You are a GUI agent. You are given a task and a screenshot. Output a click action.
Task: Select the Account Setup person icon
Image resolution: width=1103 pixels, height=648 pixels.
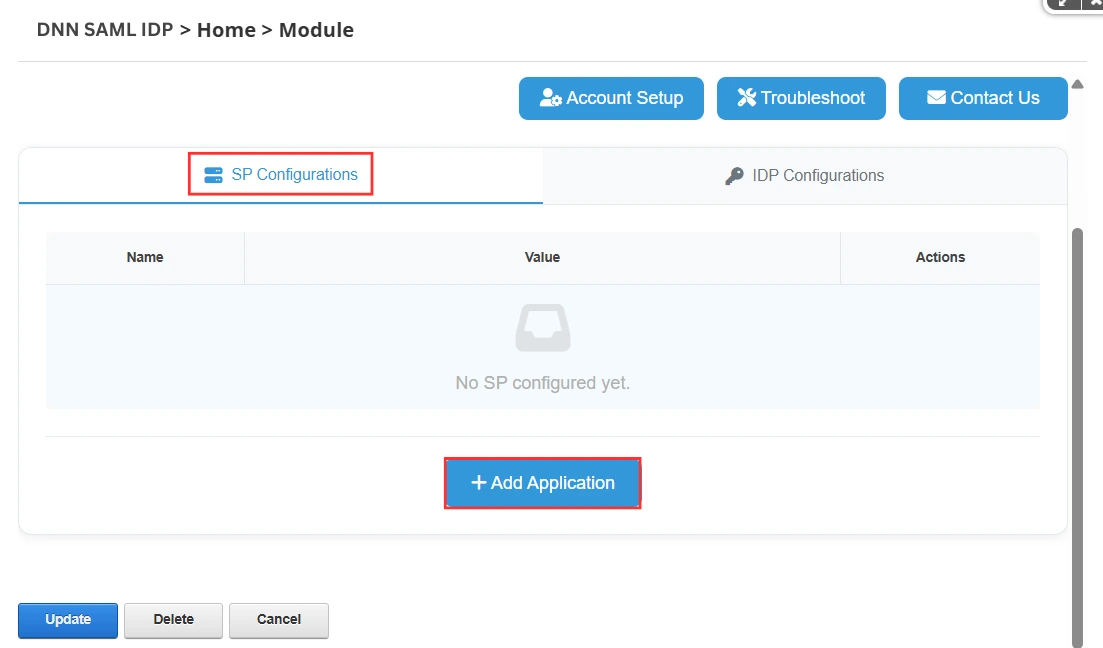(551, 97)
